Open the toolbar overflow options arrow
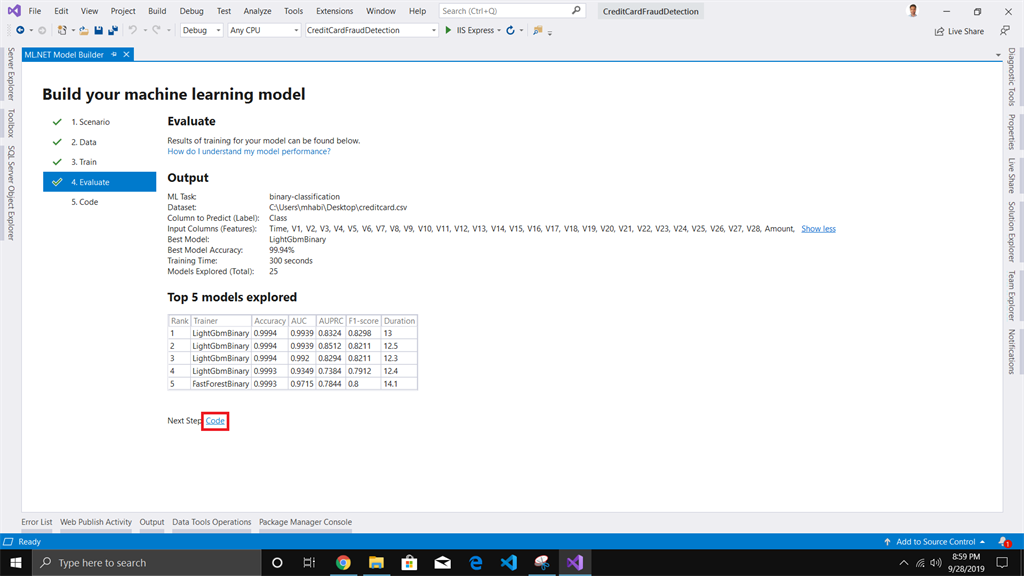This screenshot has width=1024, height=576. tap(550, 32)
